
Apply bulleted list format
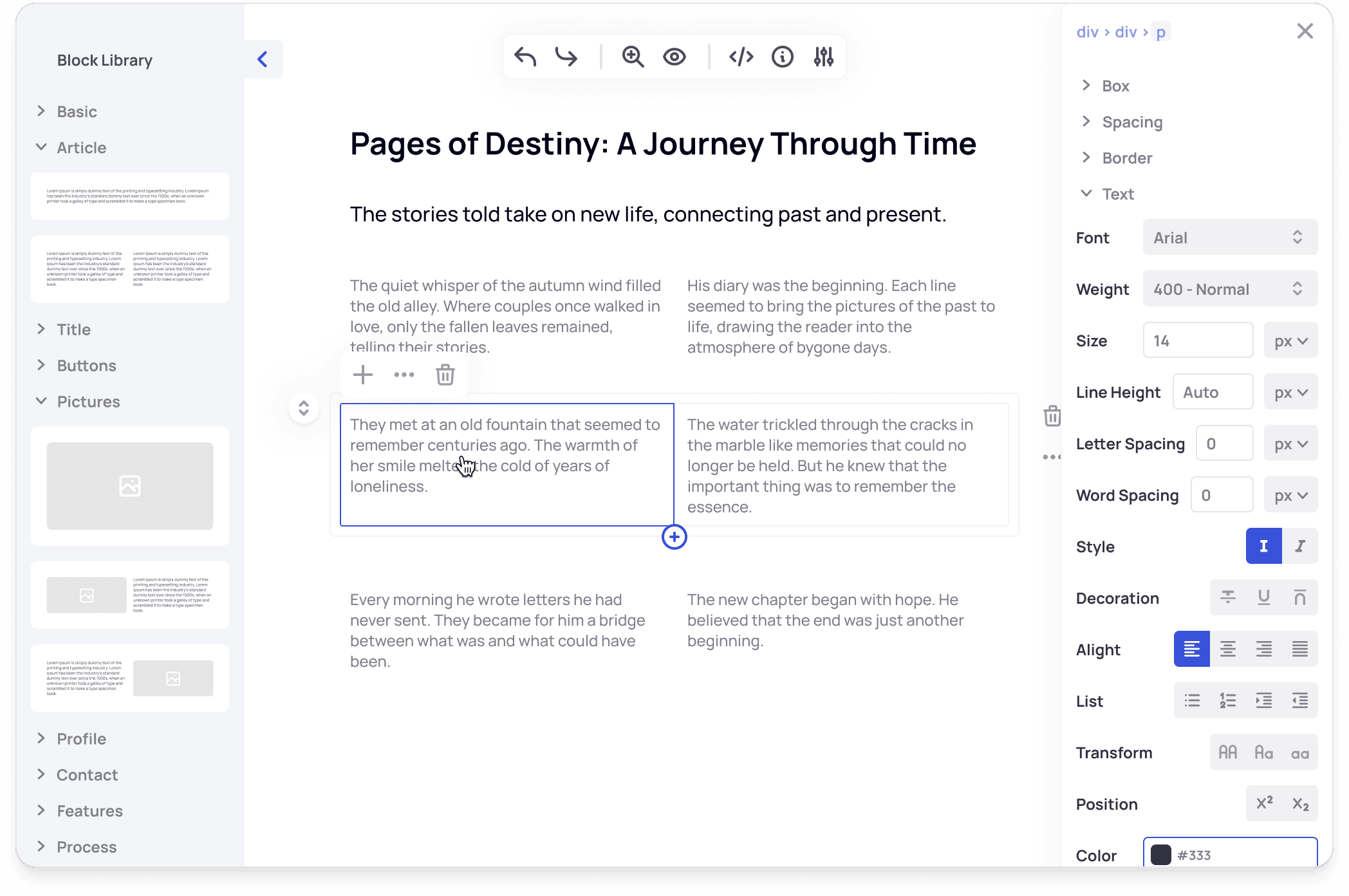1192,700
